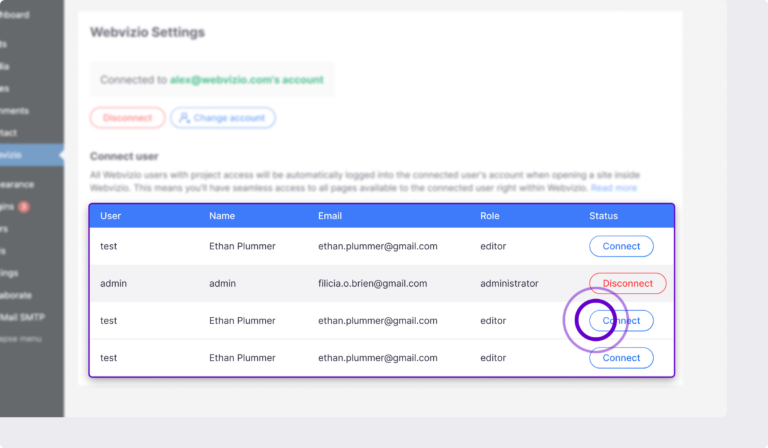Connect the user in the last table row
768x448 pixels.
pos(621,358)
